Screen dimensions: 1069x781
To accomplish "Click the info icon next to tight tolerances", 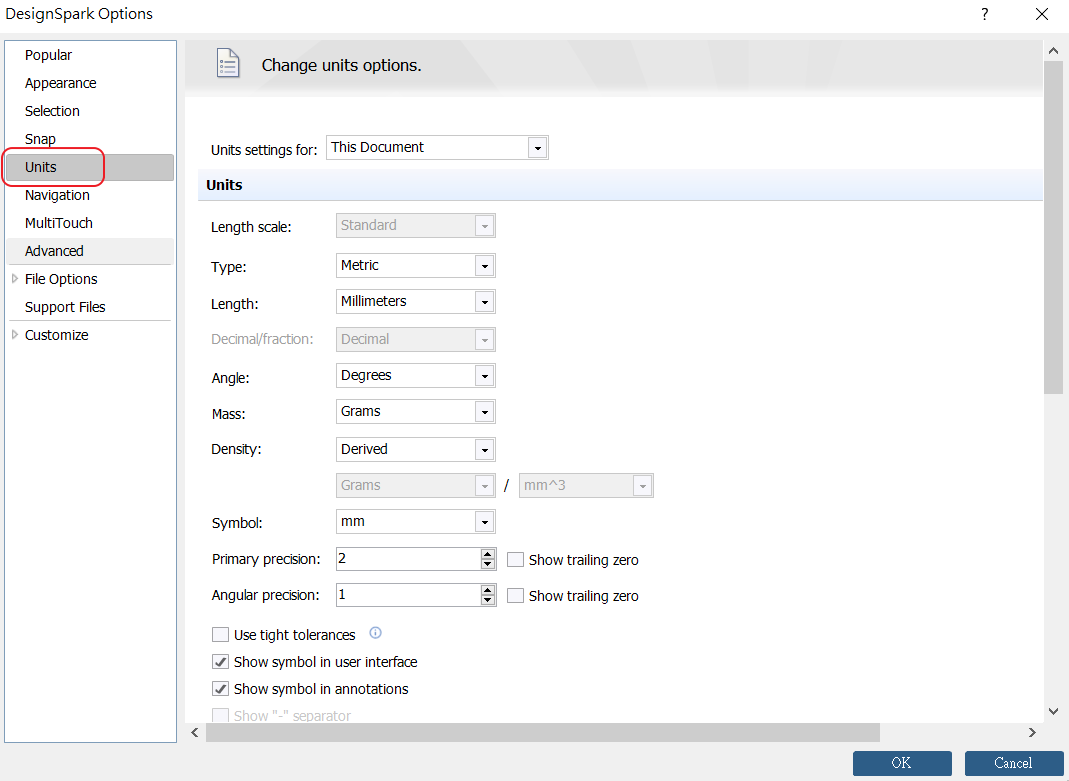I will [376, 633].
